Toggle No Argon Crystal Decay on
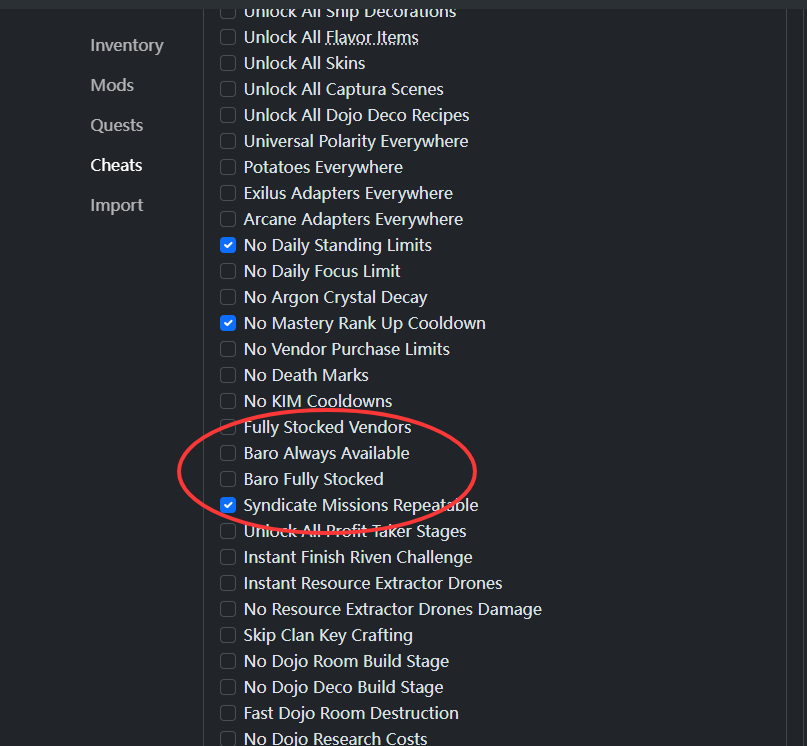 (228, 297)
